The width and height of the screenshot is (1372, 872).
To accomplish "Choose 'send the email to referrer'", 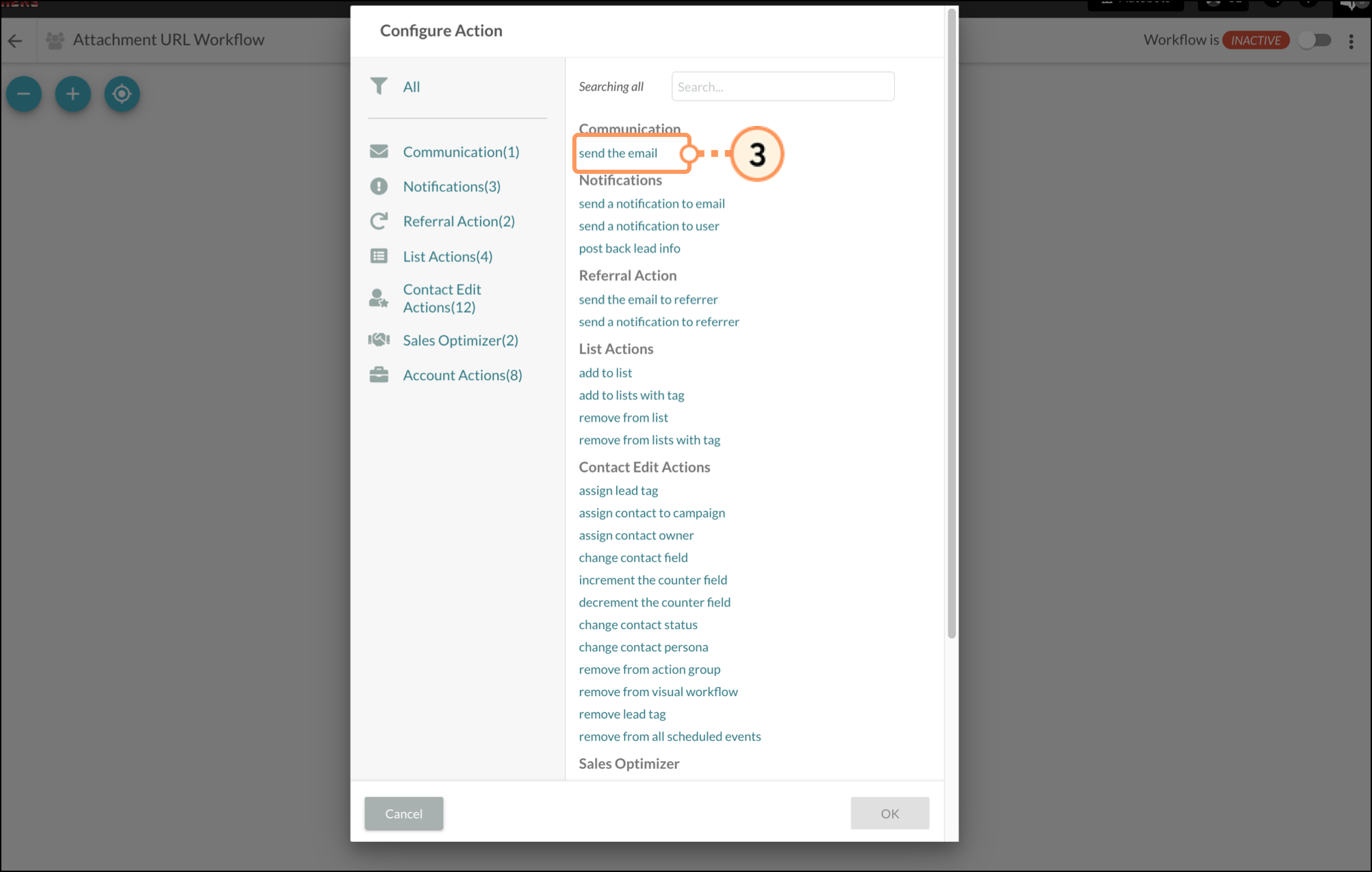I will [x=648, y=299].
